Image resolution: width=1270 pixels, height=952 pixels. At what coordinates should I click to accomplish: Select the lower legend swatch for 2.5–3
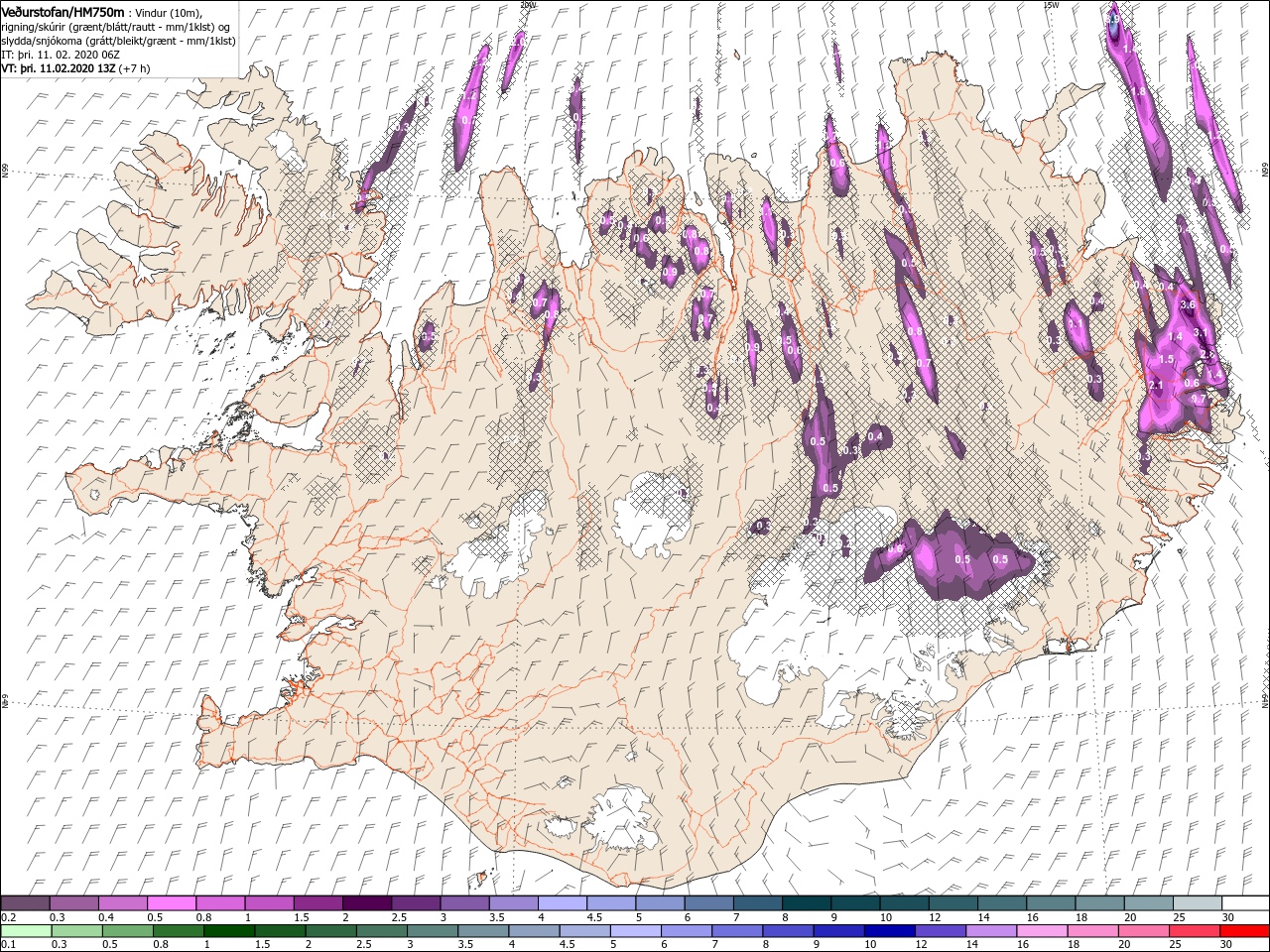(381, 931)
